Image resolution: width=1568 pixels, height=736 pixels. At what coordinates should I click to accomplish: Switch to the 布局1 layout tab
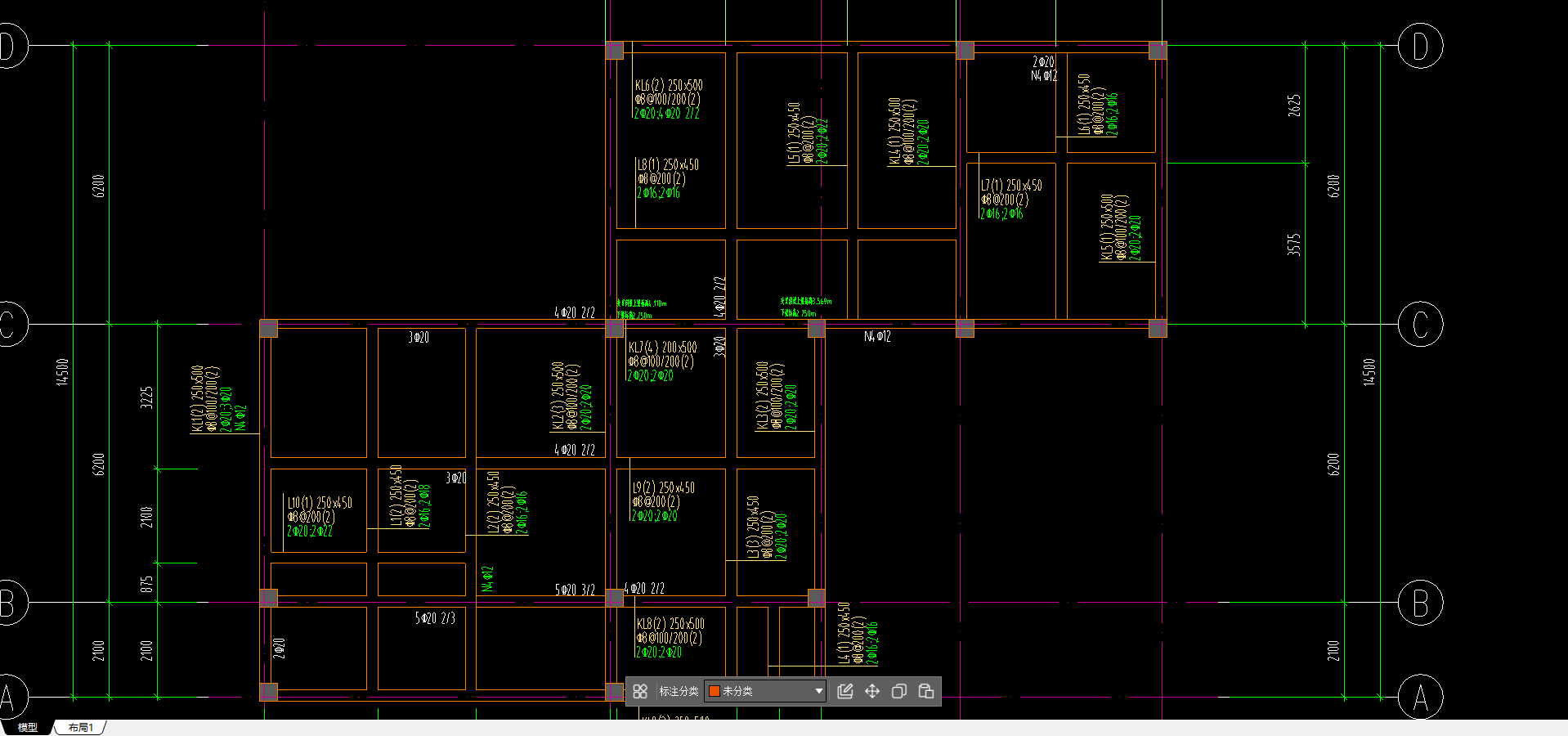(80, 727)
